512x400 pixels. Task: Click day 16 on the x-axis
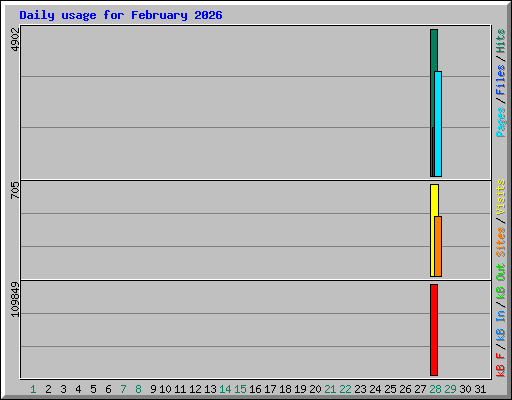[x=255, y=389]
